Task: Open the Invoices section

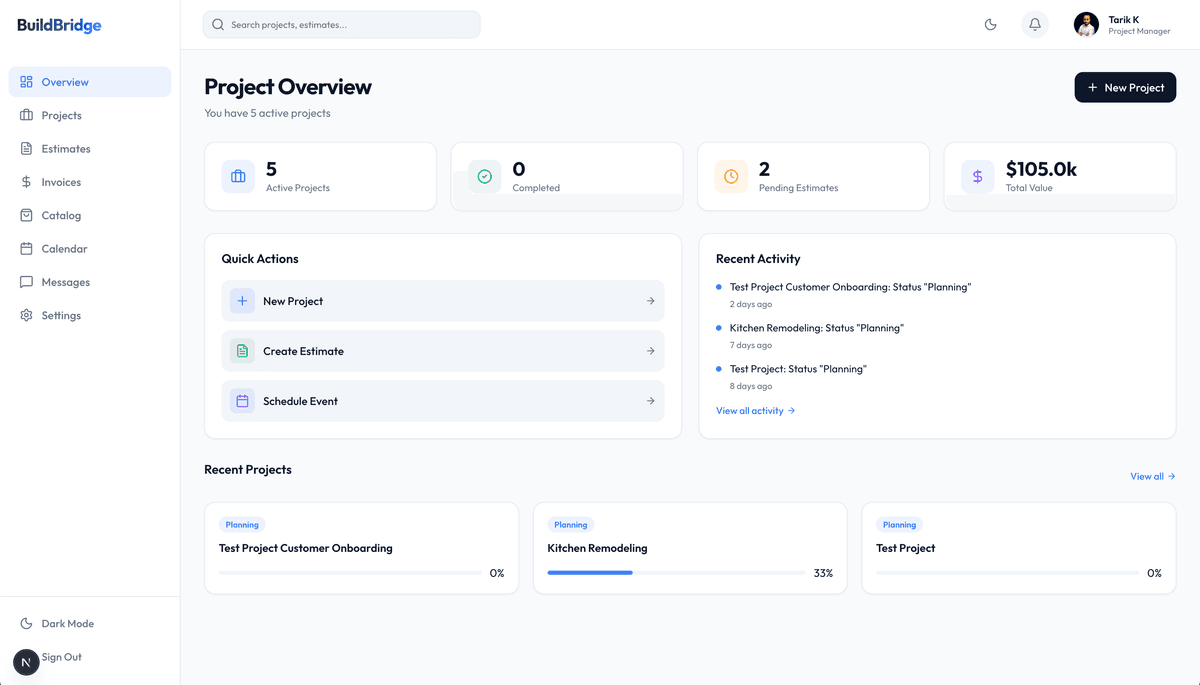Action: coord(62,181)
